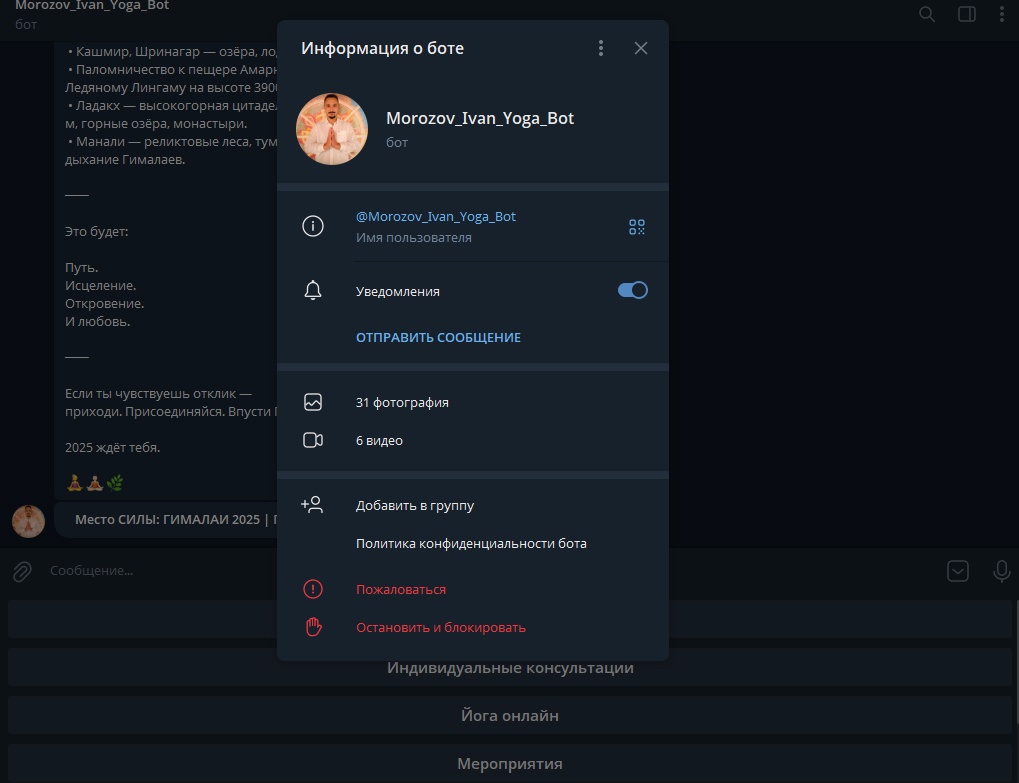The image size is (1019, 783).
Task: Click Morozov_Ivan_Yoga_Bot name in chat header
Action: pyautogui.click(x=92, y=6)
